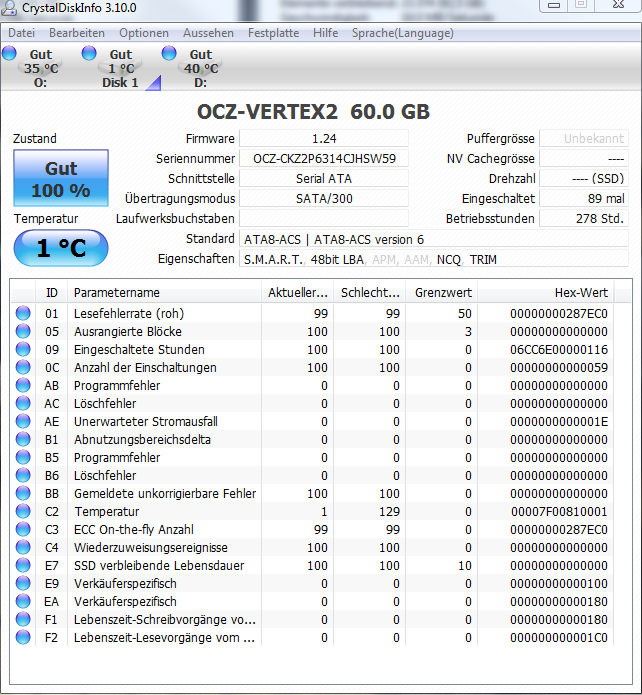
Task: Select the SSD verbleibende Lebensdauer name
Action: tap(159, 566)
